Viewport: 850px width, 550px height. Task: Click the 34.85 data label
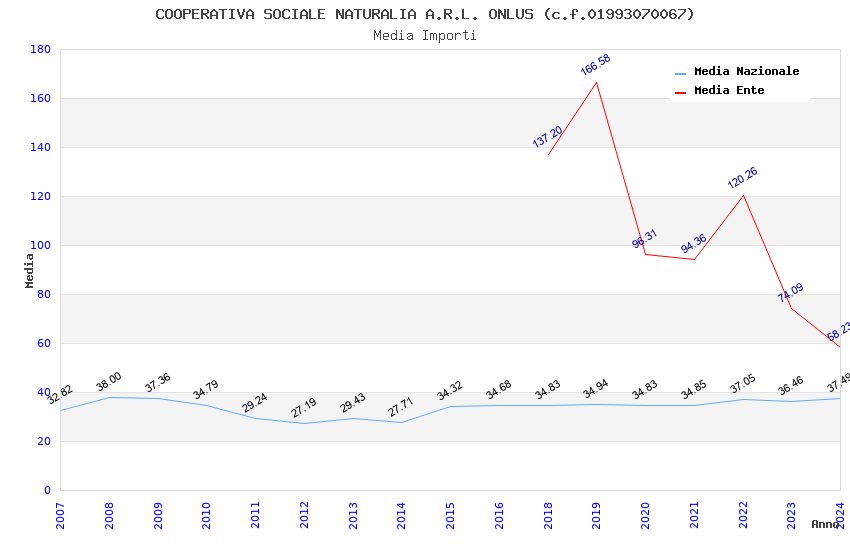coord(693,389)
